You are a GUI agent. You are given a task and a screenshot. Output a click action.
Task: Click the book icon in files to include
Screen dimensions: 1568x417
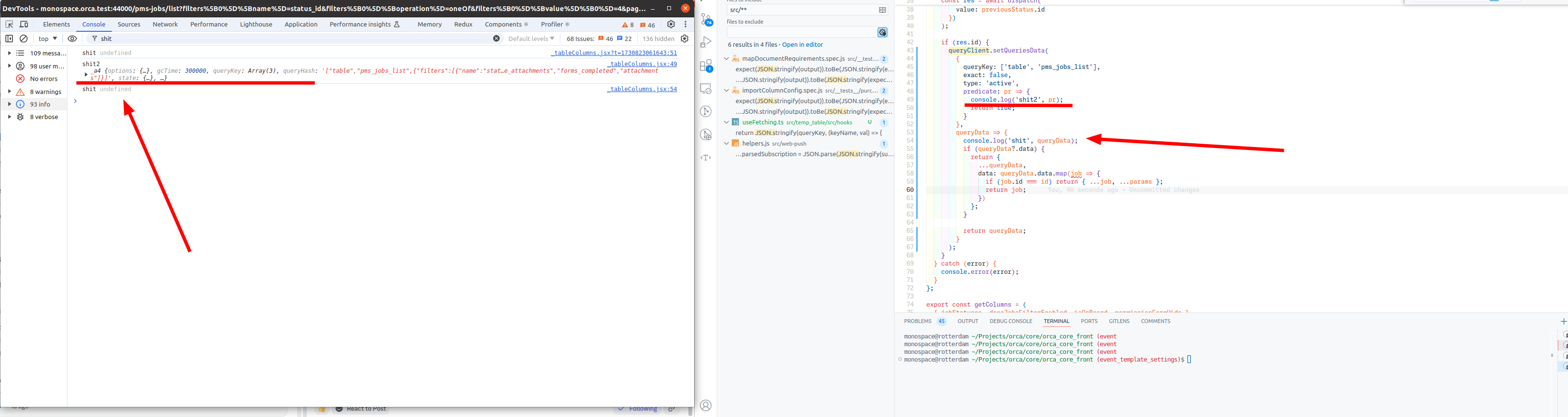tap(882, 10)
